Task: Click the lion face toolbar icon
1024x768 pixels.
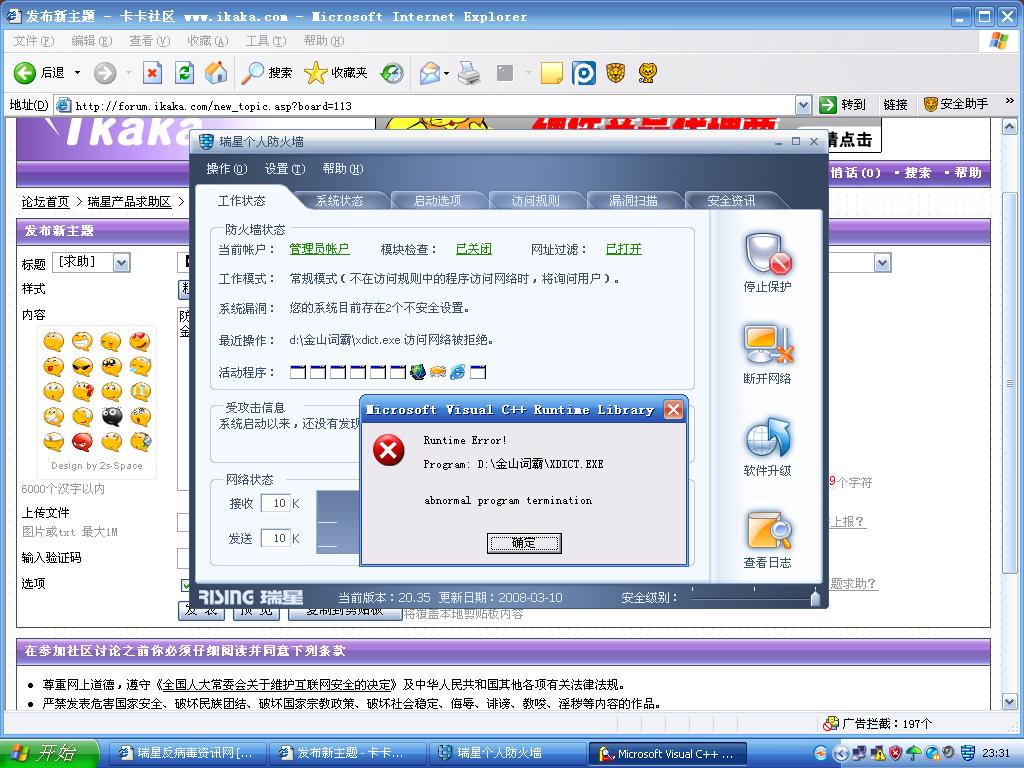Action: pos(647,72)
